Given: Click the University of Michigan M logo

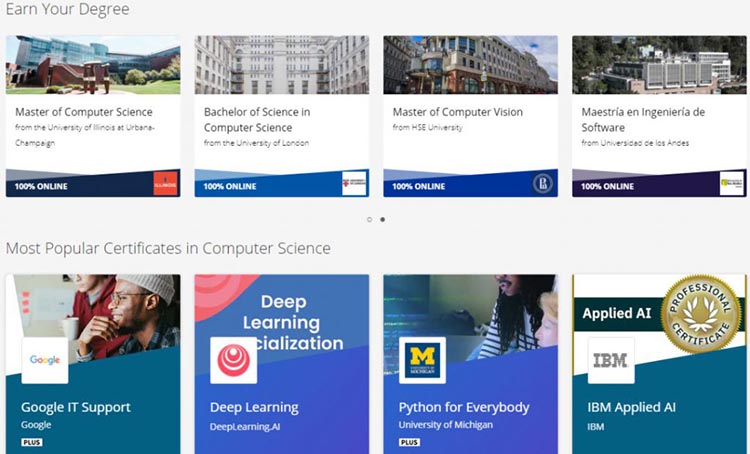Looking at the screenshot, I should (422, 360).
